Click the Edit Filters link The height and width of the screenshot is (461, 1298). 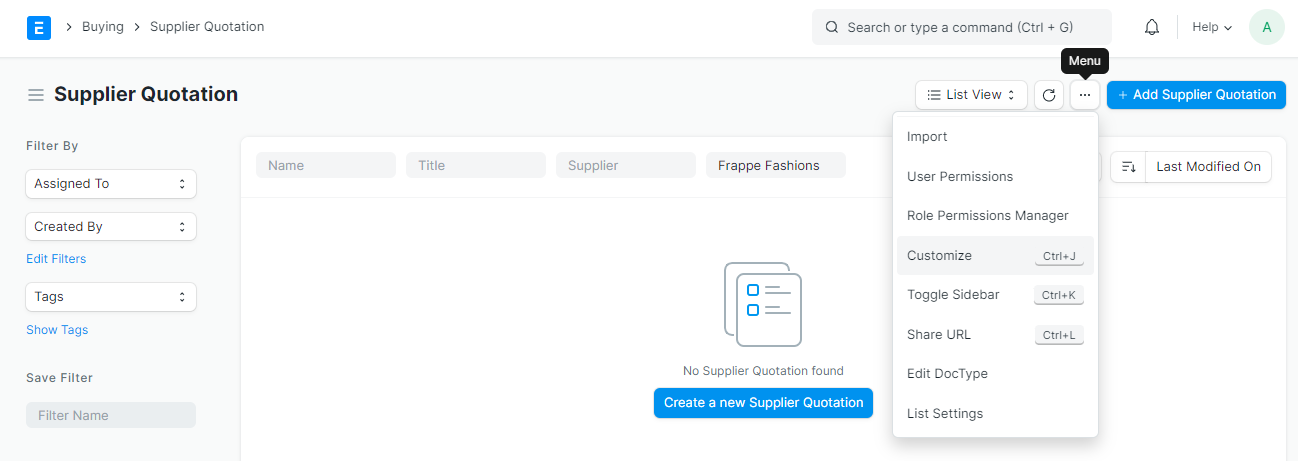click(56, 259)
